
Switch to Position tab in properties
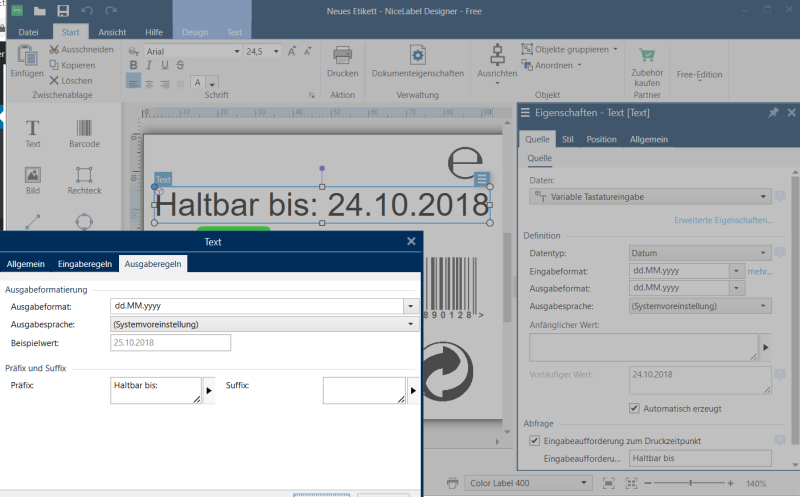pyautogui.click(x=601, y=139)
